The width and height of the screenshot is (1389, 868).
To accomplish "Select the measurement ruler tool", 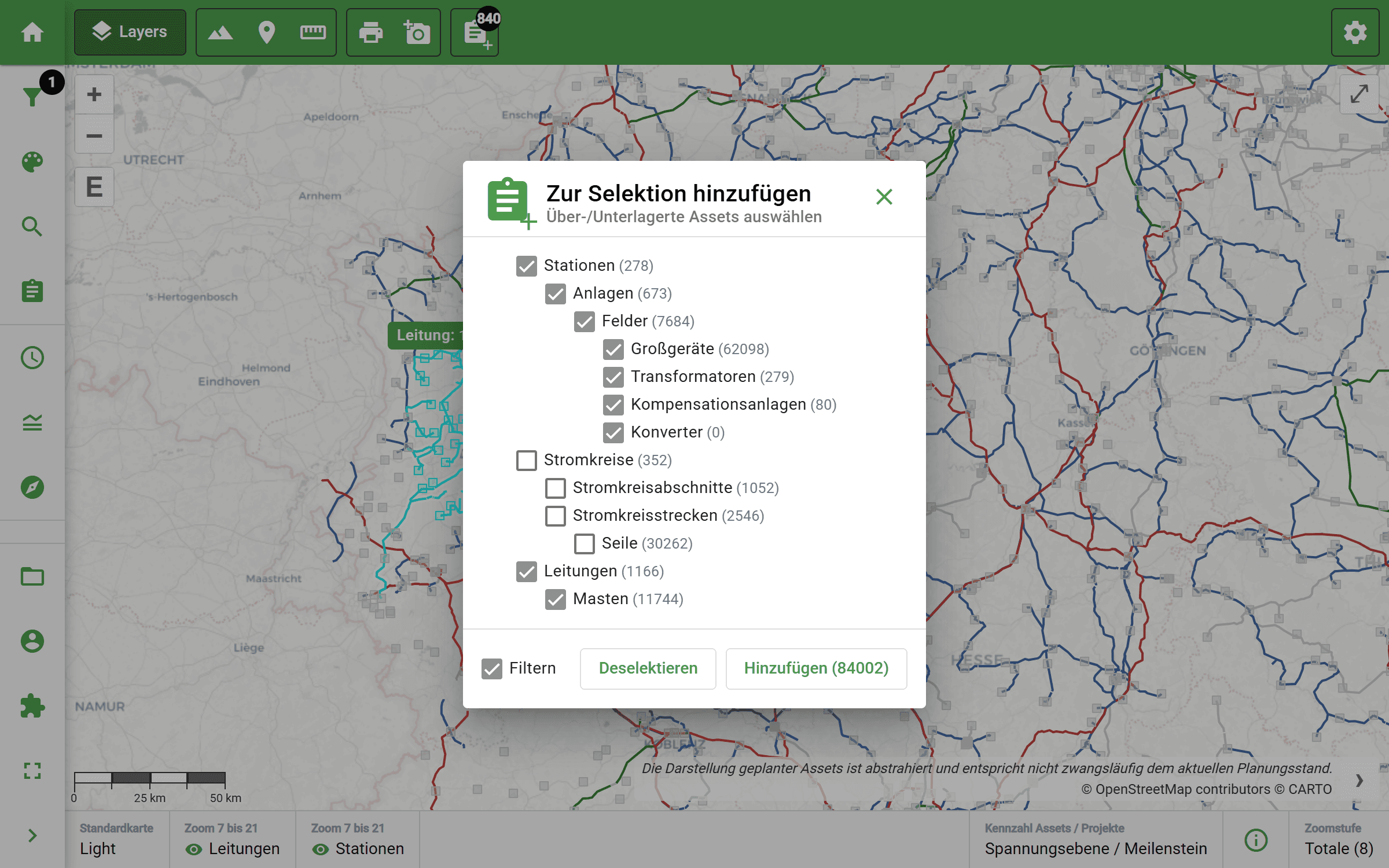I will (x=313, y=33).
